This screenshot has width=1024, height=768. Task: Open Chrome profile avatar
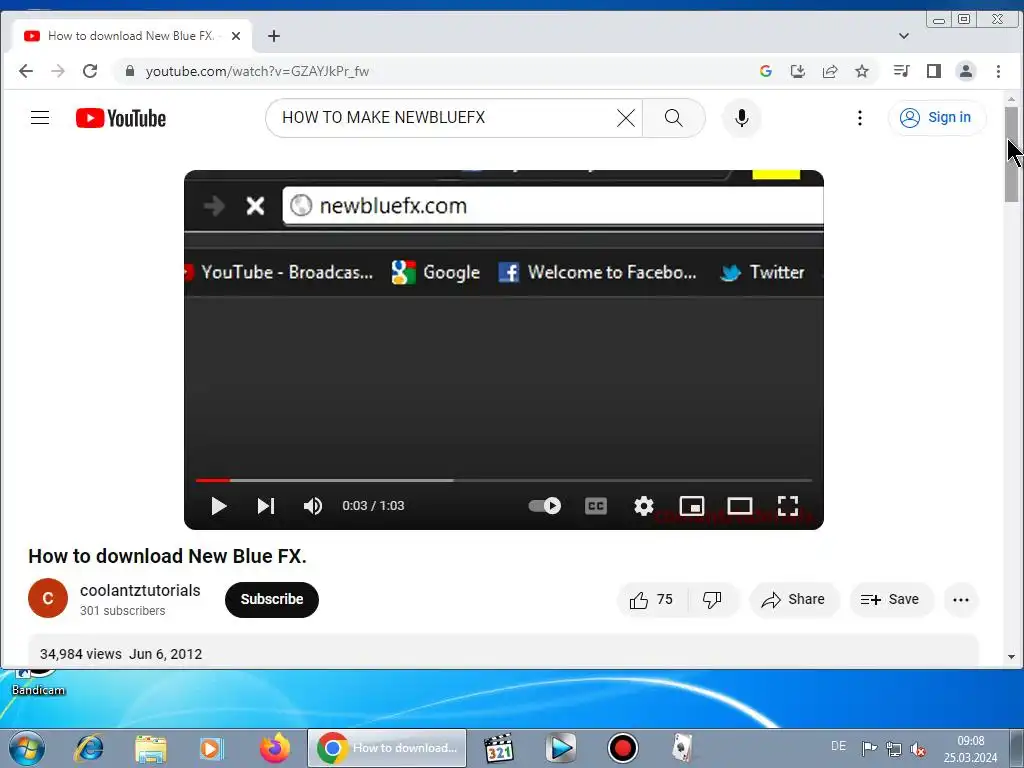pos(966,71)
